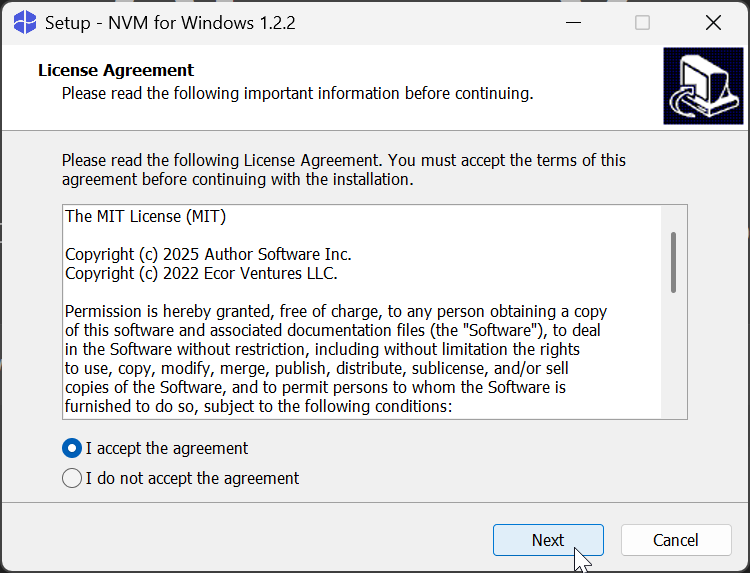Close the NVM Setup window
This screenshot has height=573, width=750.
713,22
